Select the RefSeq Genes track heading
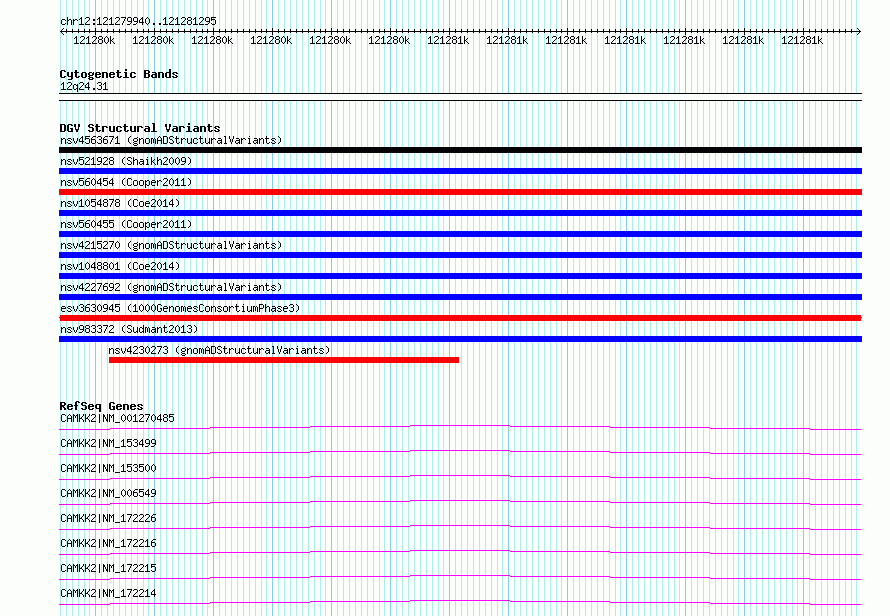 [101, 406]
